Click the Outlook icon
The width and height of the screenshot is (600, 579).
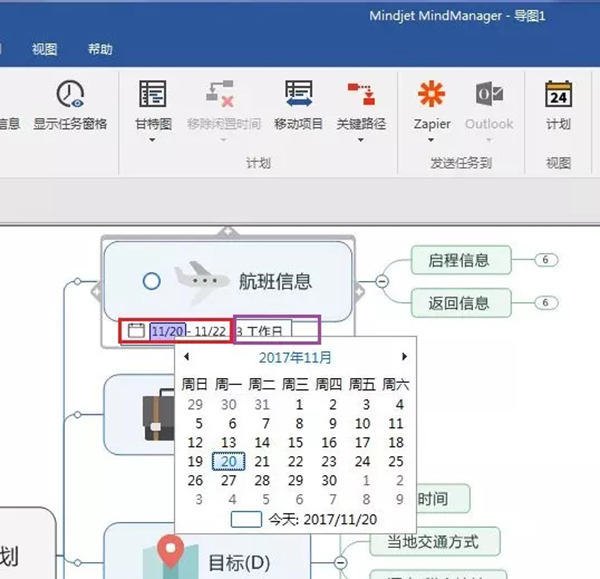pyautogui.click(x=489, y=93)
